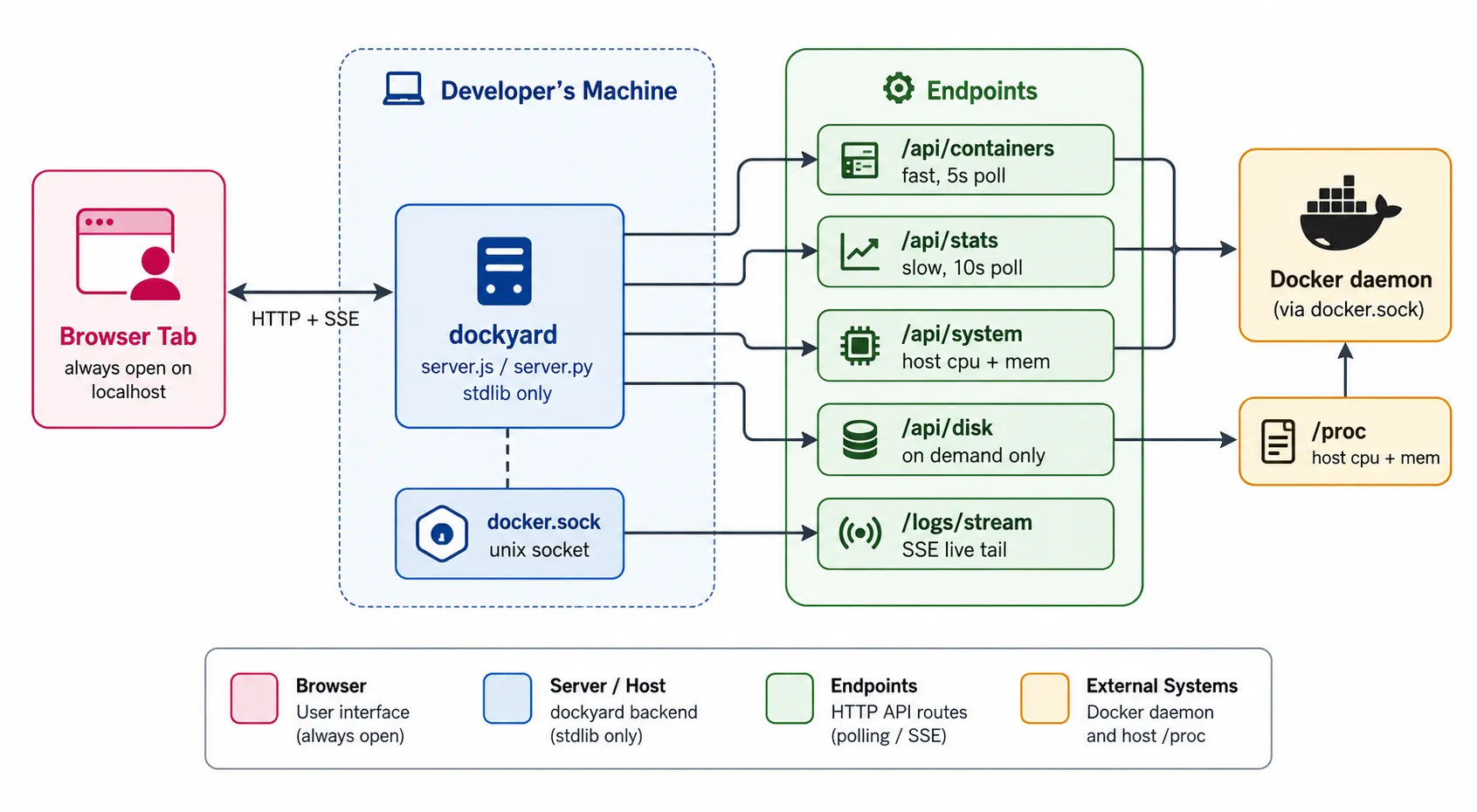Click the green Endpoints legend swatch

[x=790, y=698]
